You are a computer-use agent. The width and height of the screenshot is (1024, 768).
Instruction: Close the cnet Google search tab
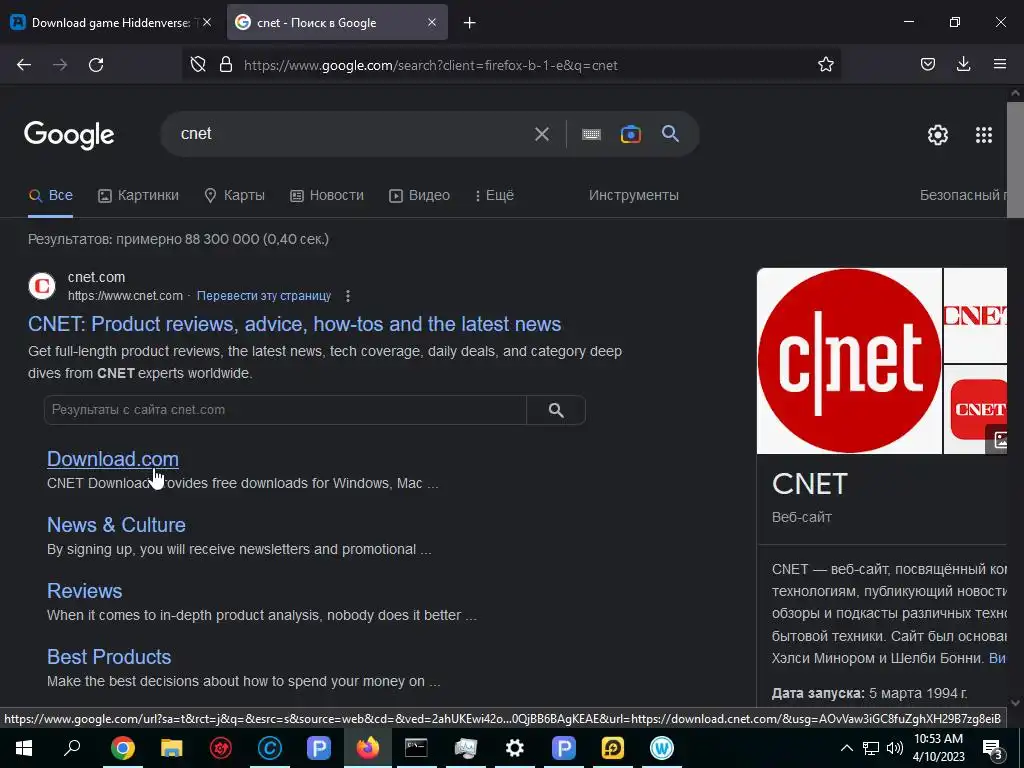[x=432, y=22]
